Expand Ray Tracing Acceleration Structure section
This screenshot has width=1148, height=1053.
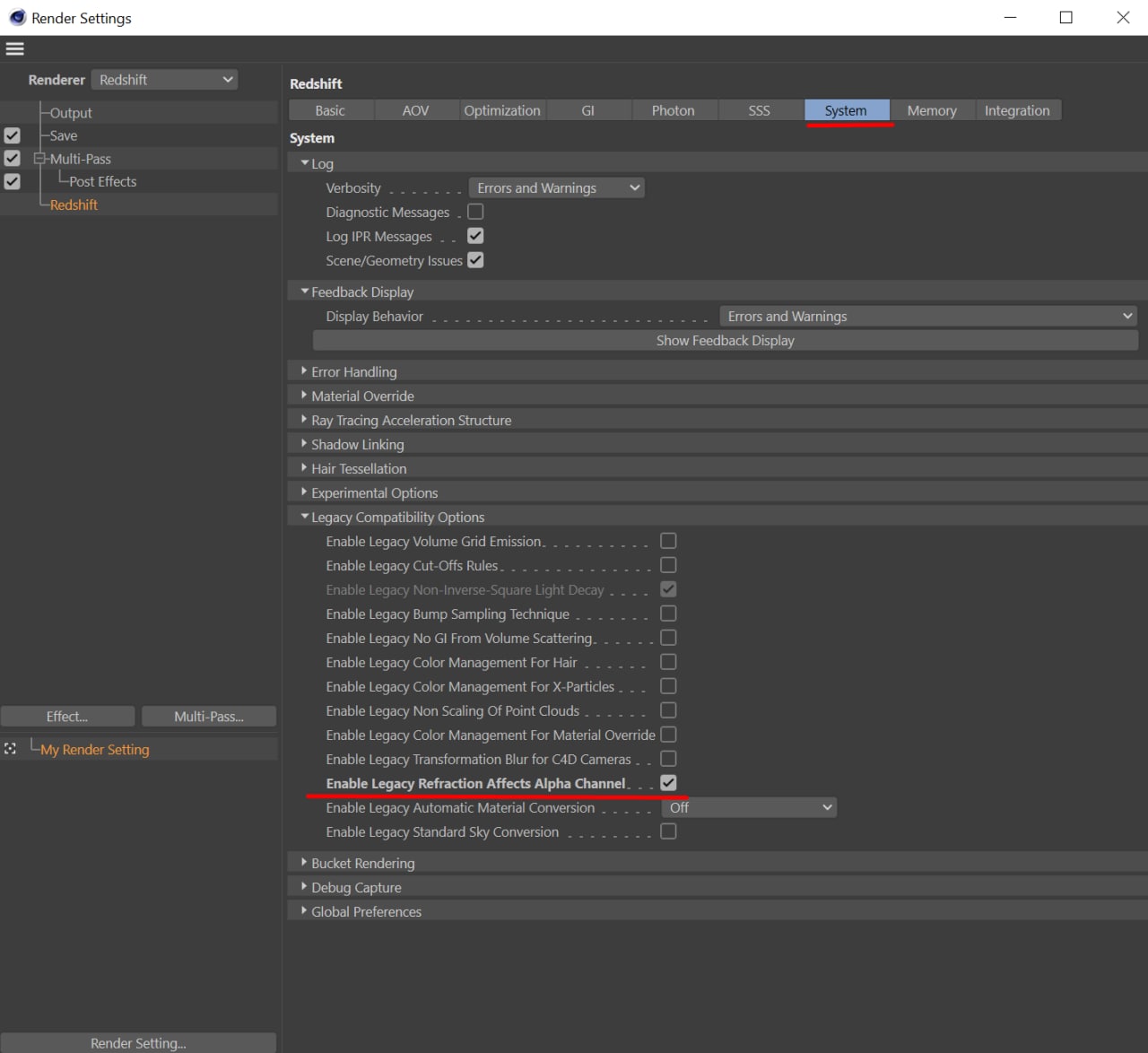coord(305,420)
